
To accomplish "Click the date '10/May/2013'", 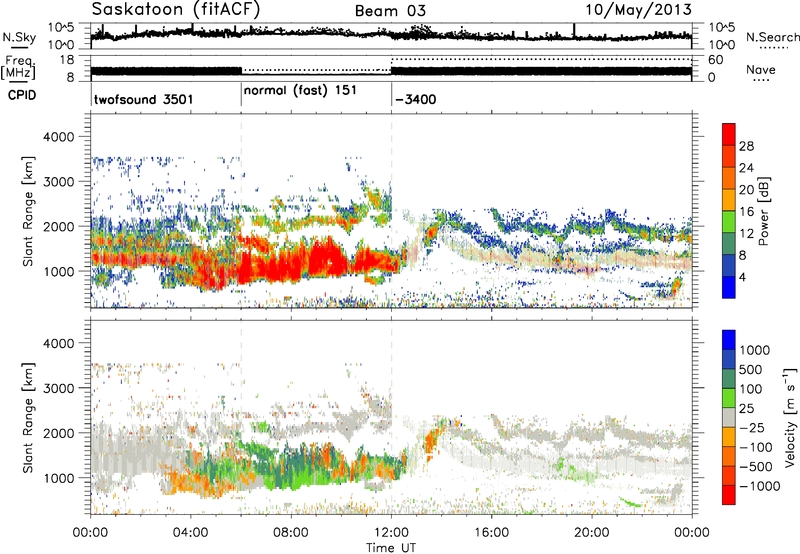I will coord(638,10).
